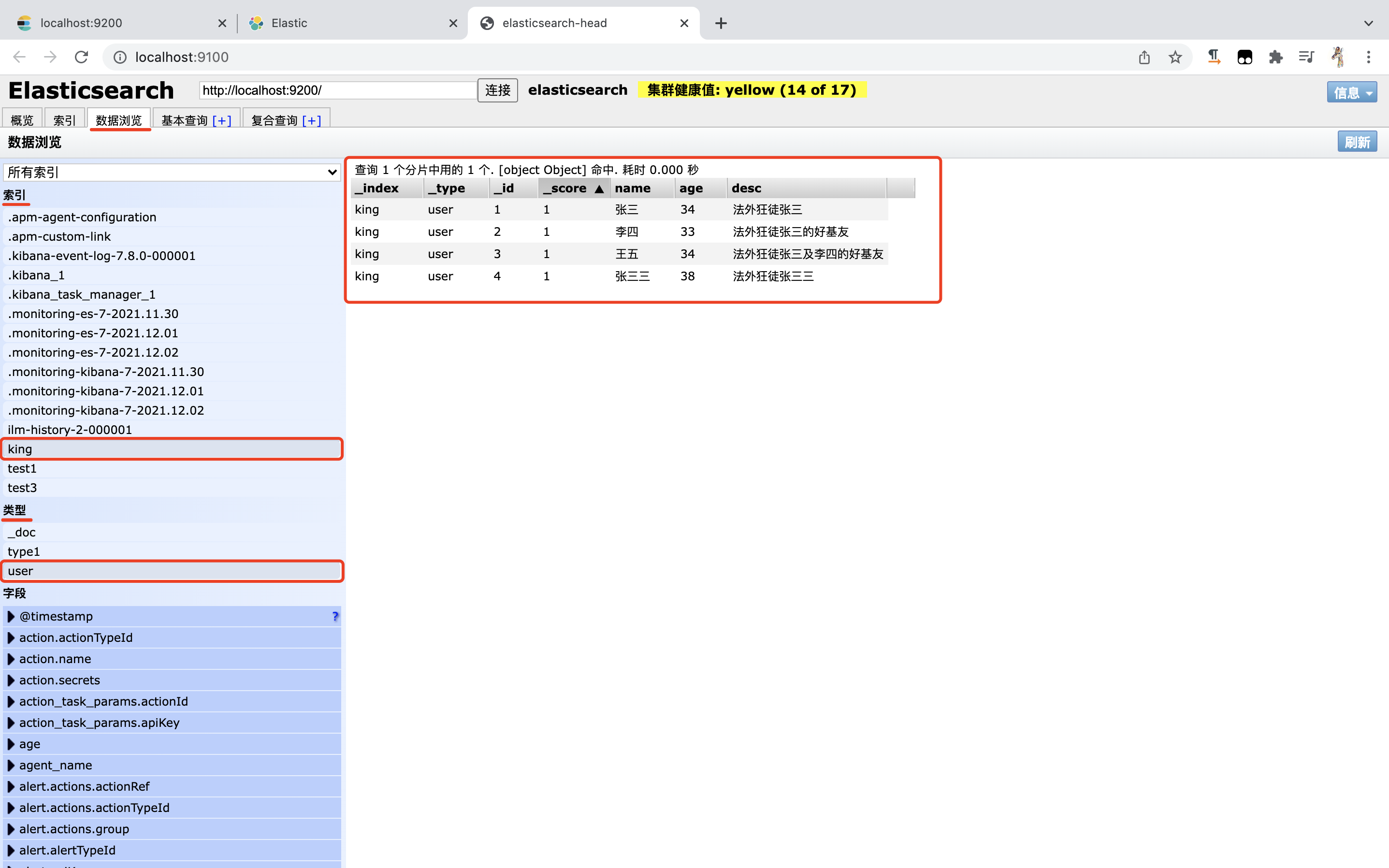Image resolution: width=1389 pixels, height=868 pixels.
Task: Select the test3 index
Action: click(x=172, y=487)
